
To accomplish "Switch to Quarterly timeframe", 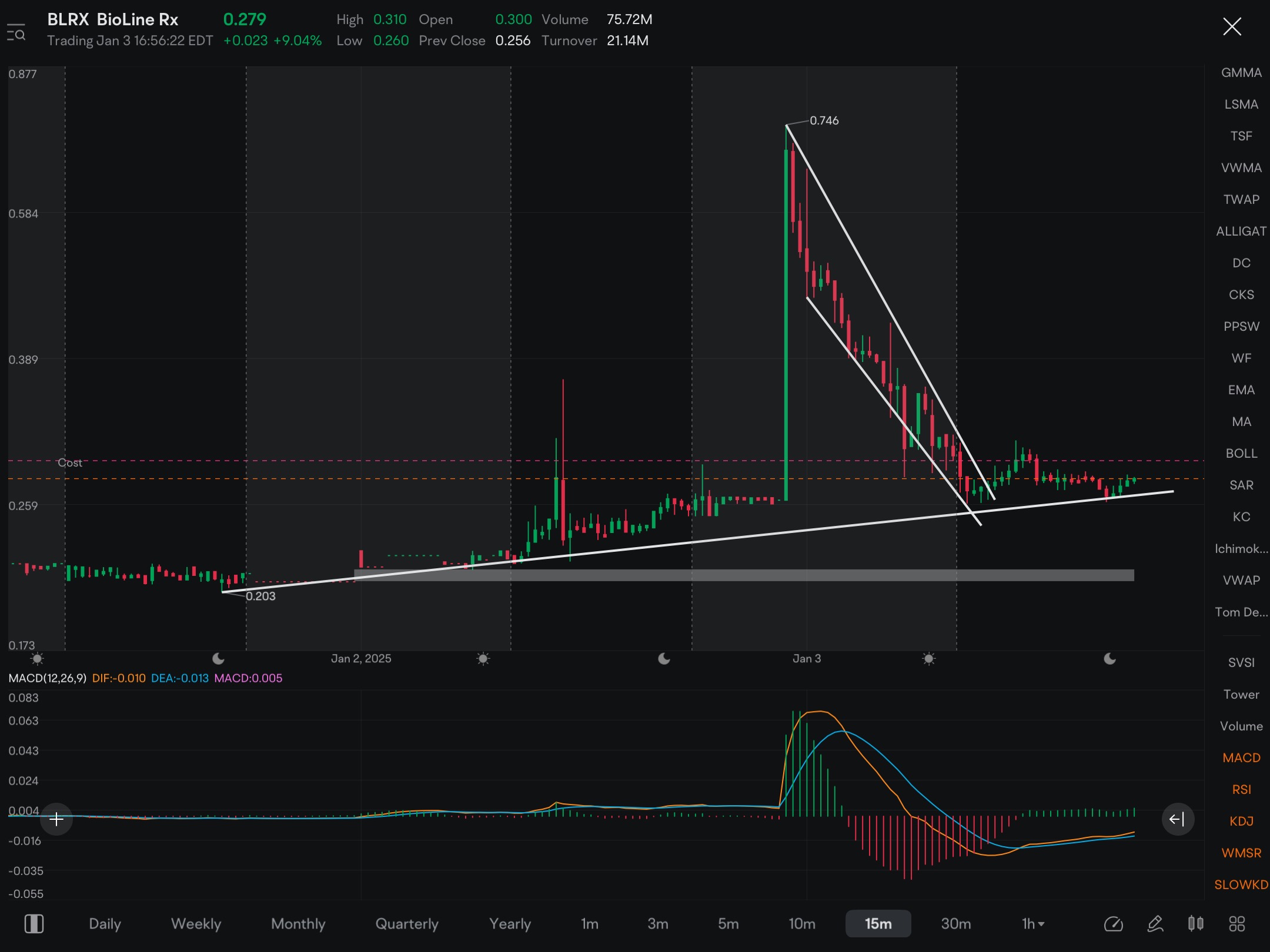I will pos(407,924).
